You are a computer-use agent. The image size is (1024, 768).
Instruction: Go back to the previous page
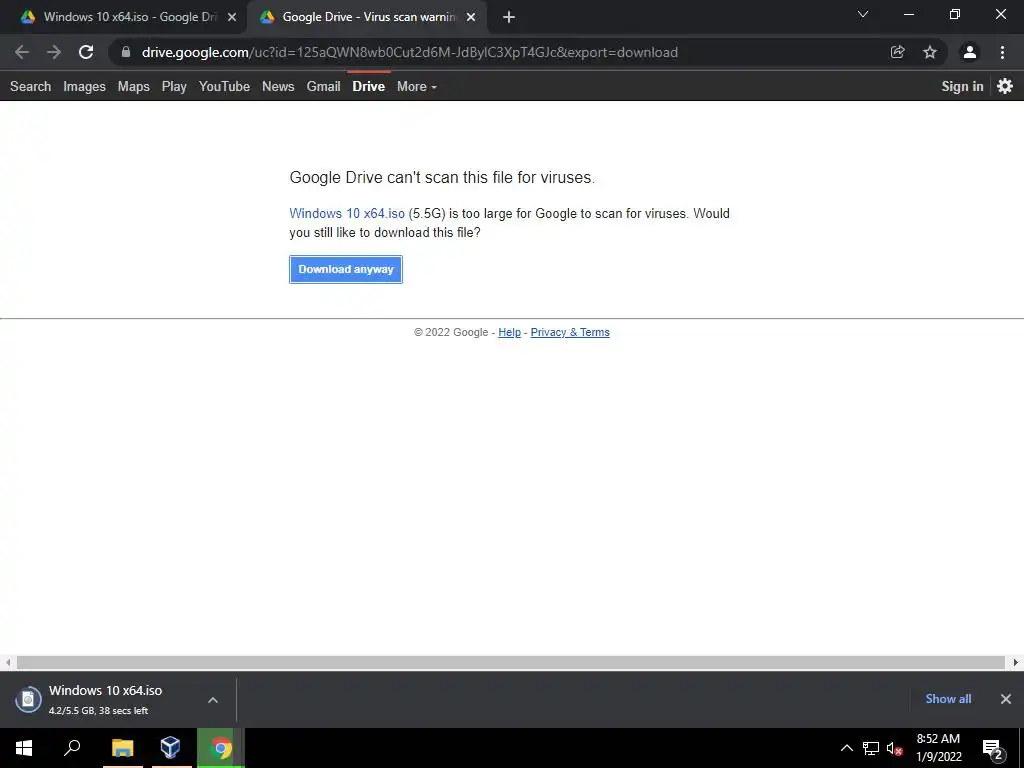(22, 52)
